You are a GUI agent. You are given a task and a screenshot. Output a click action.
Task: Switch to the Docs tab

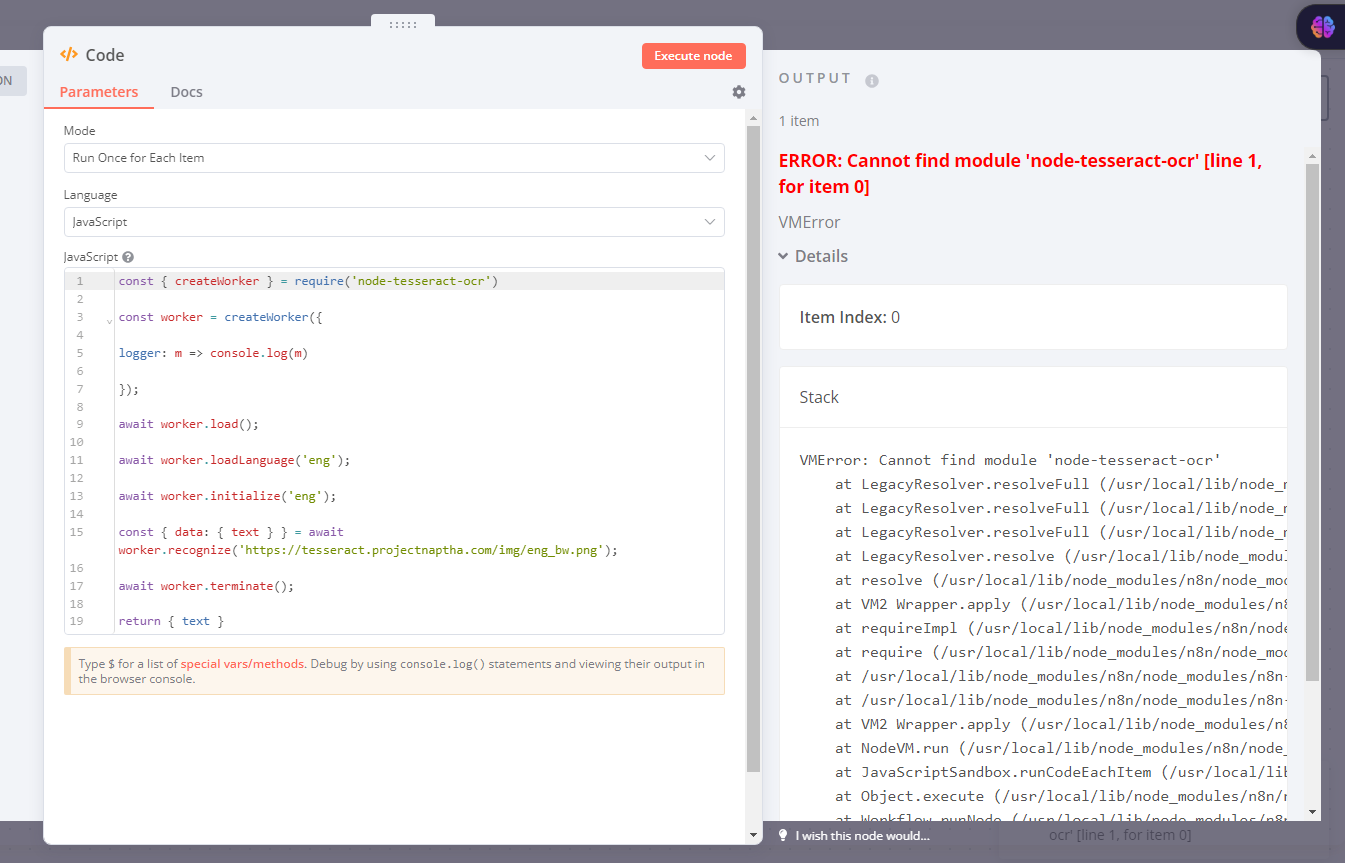[186, 92]
